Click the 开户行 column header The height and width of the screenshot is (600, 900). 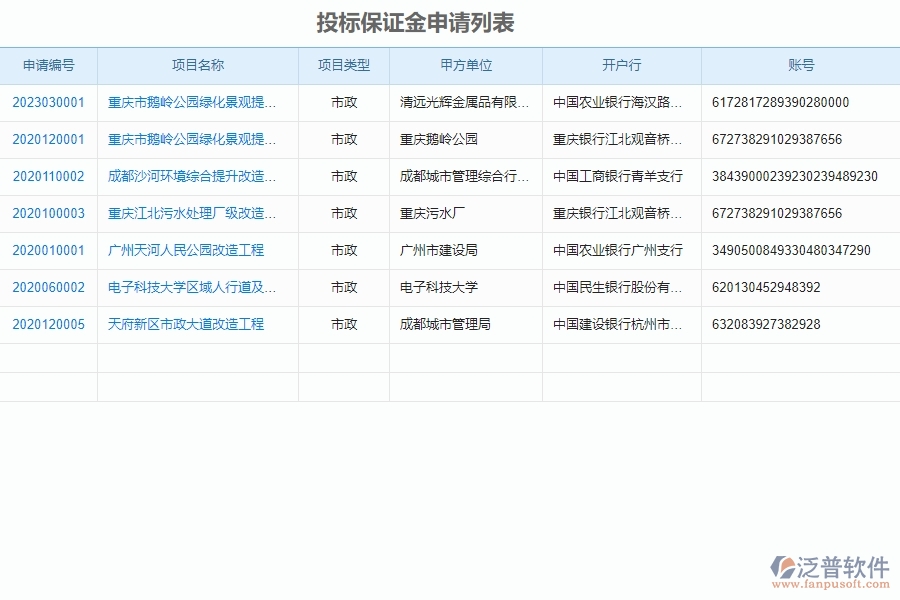click(620, 66)
